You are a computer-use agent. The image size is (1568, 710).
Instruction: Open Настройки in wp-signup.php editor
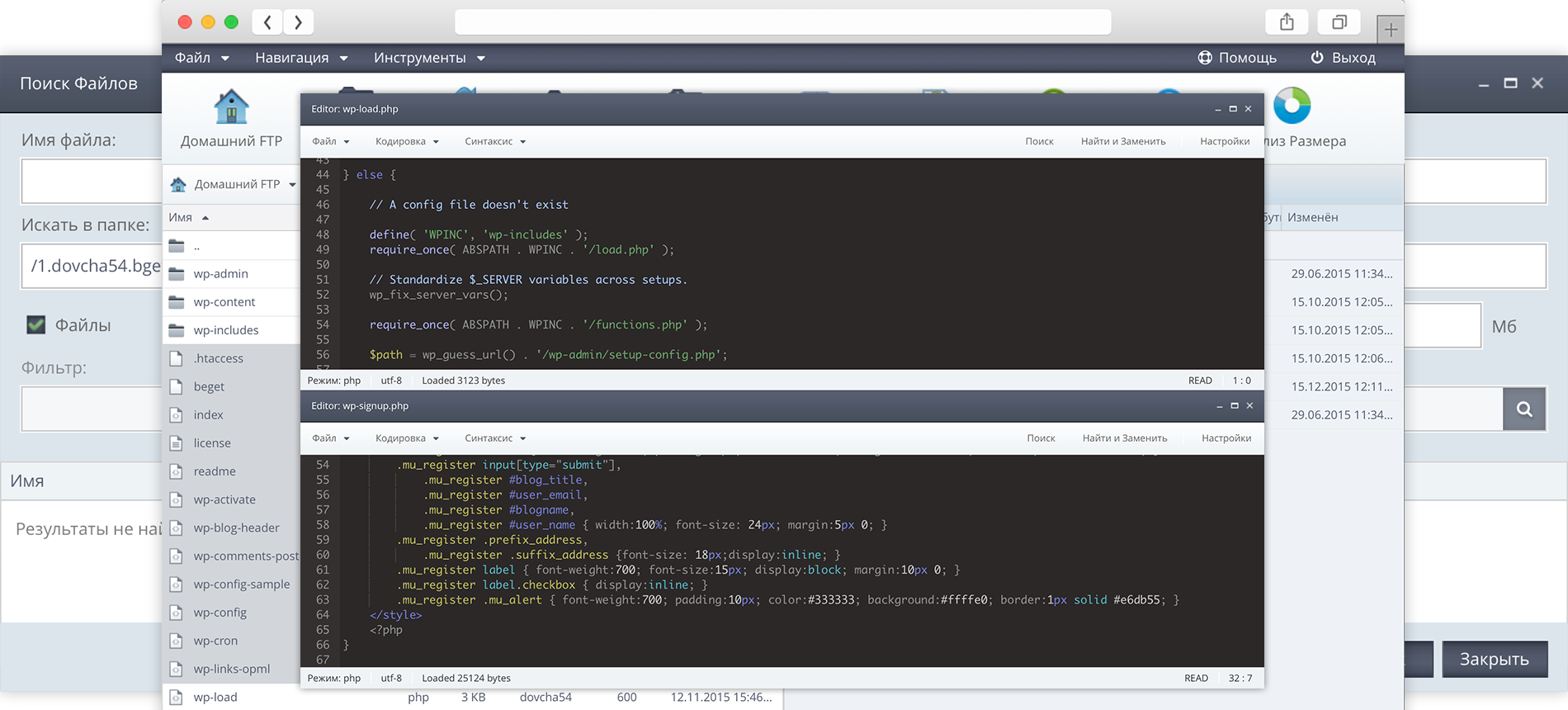[x=1226, y=438]
